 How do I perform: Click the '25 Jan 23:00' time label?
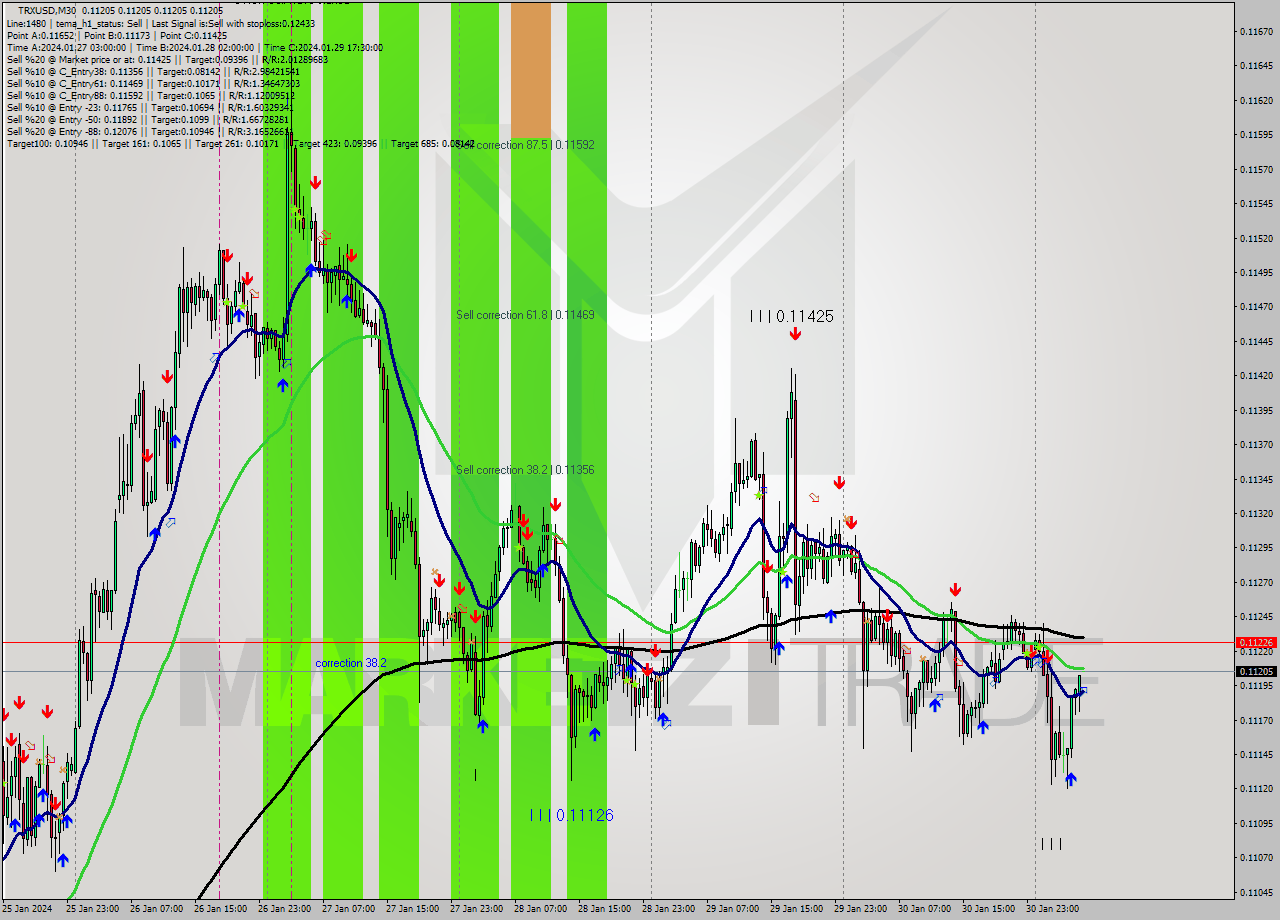(x=91, y=909)
